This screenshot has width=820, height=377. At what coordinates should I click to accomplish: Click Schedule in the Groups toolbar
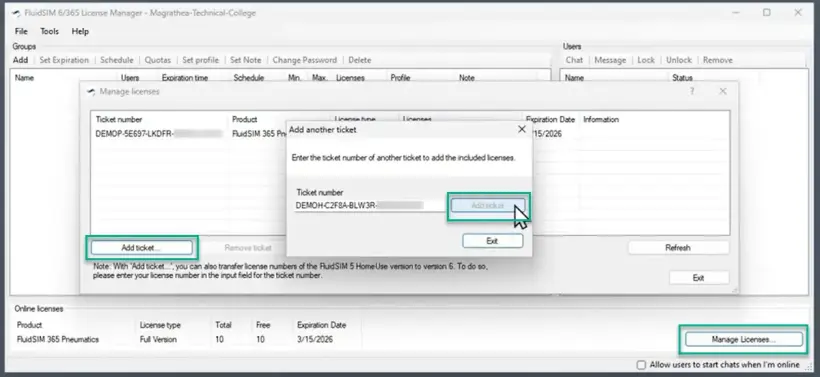click(117, 60)
